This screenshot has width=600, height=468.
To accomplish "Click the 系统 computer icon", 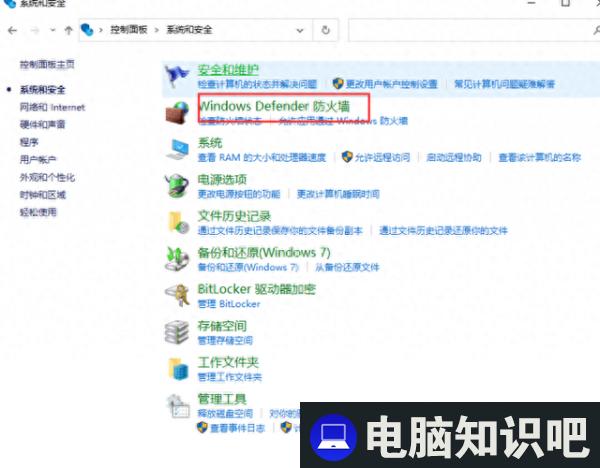I will click(177, 150).
